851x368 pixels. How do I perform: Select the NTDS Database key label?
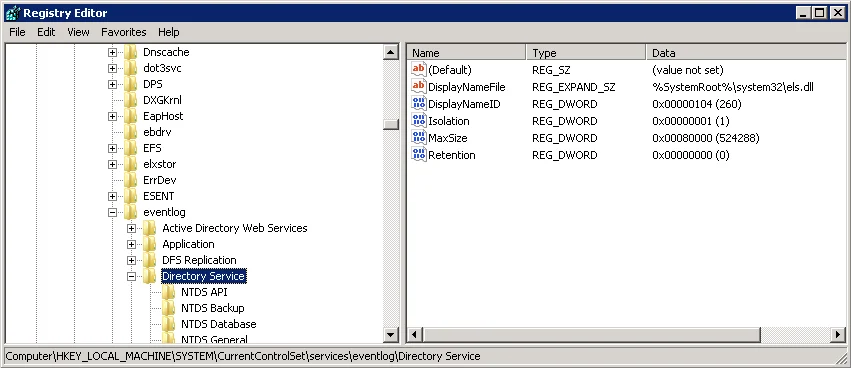pos(219,324)
